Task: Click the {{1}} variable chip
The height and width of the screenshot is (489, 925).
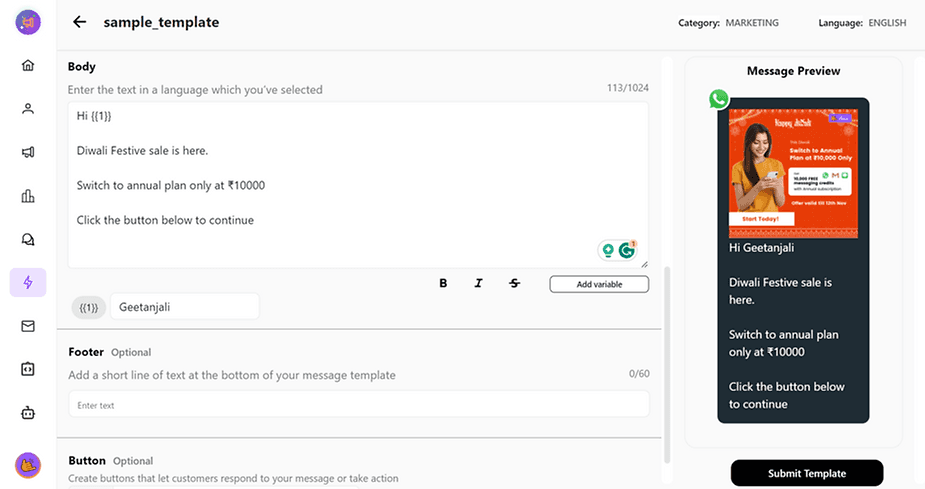Action: (88, 307)
